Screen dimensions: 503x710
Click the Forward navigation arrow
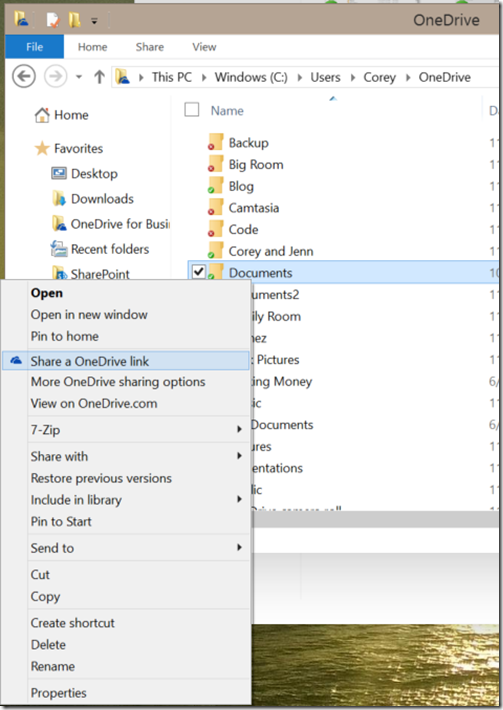(x=56, y=76)
